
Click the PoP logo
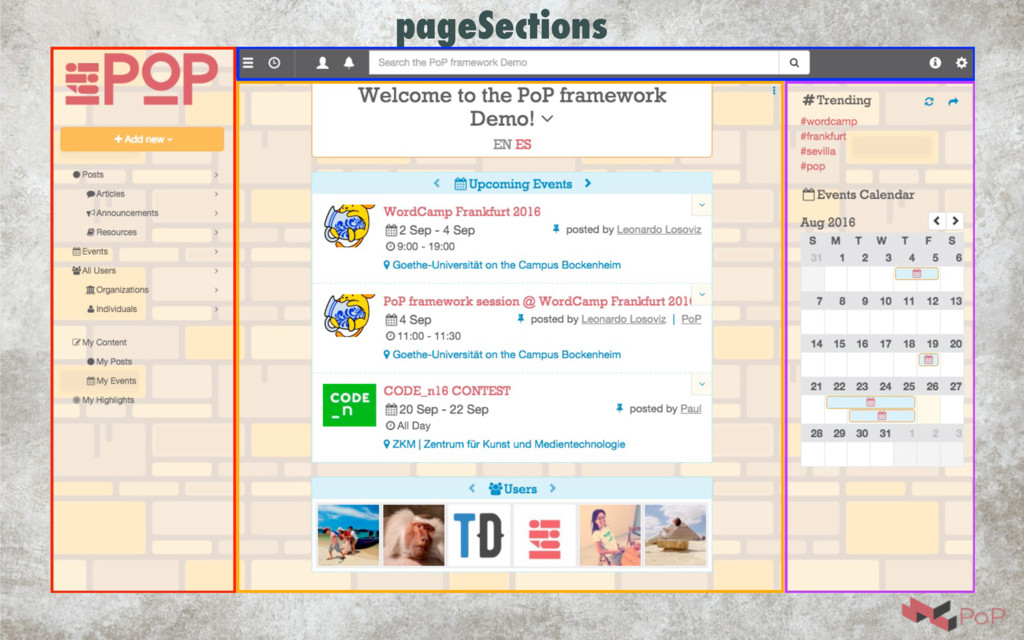(142, 78)
